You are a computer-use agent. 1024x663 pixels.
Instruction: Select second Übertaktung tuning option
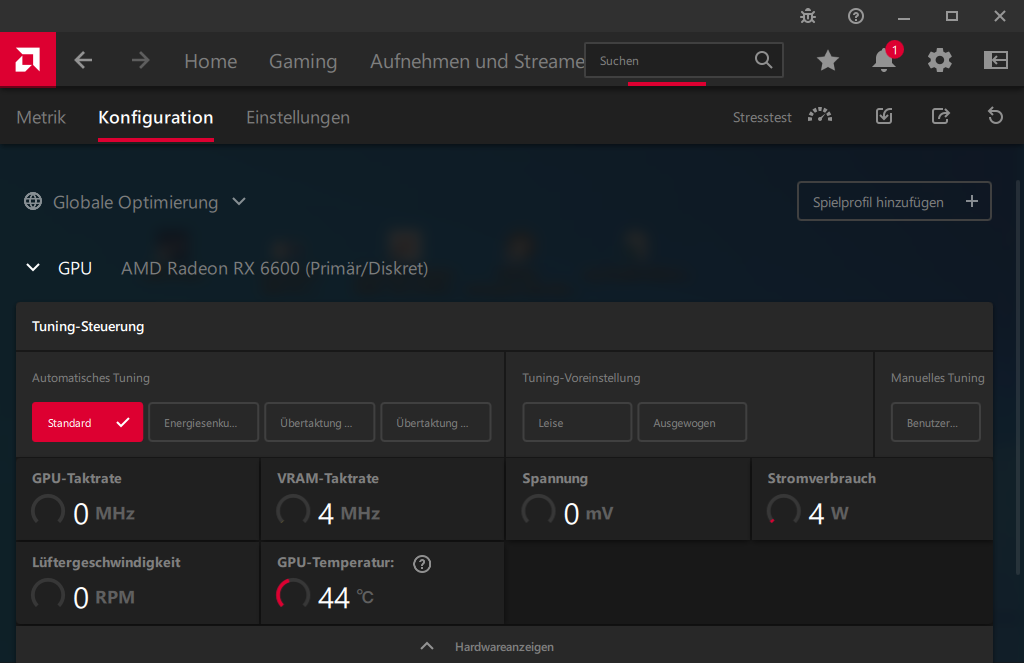436,422
